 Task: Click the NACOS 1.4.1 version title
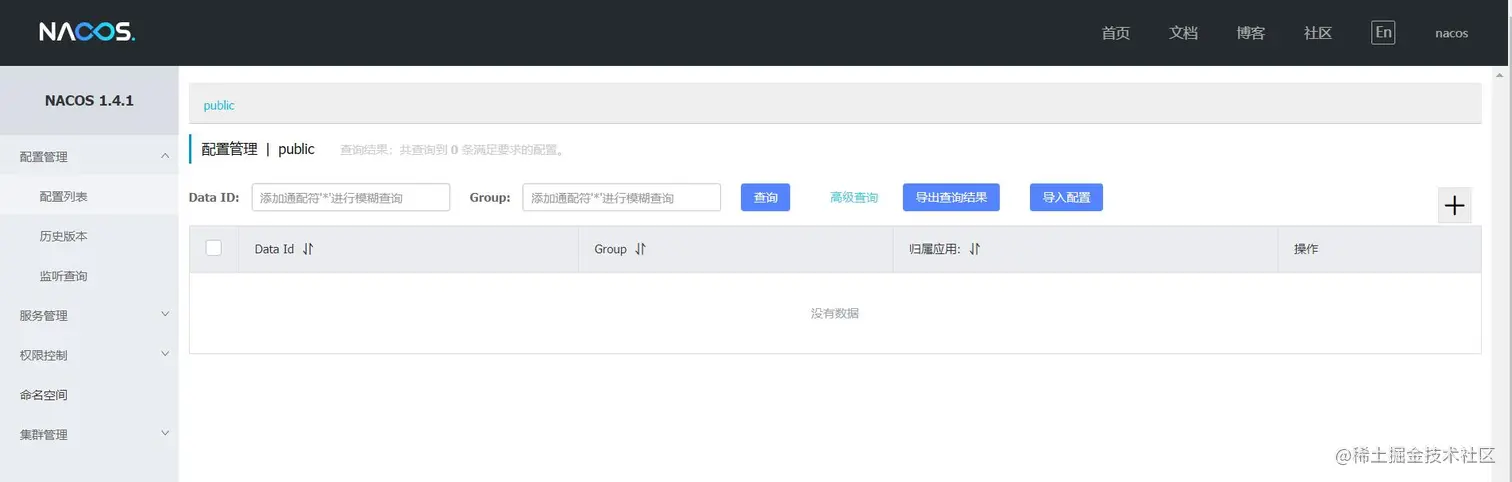pos(89,101)
